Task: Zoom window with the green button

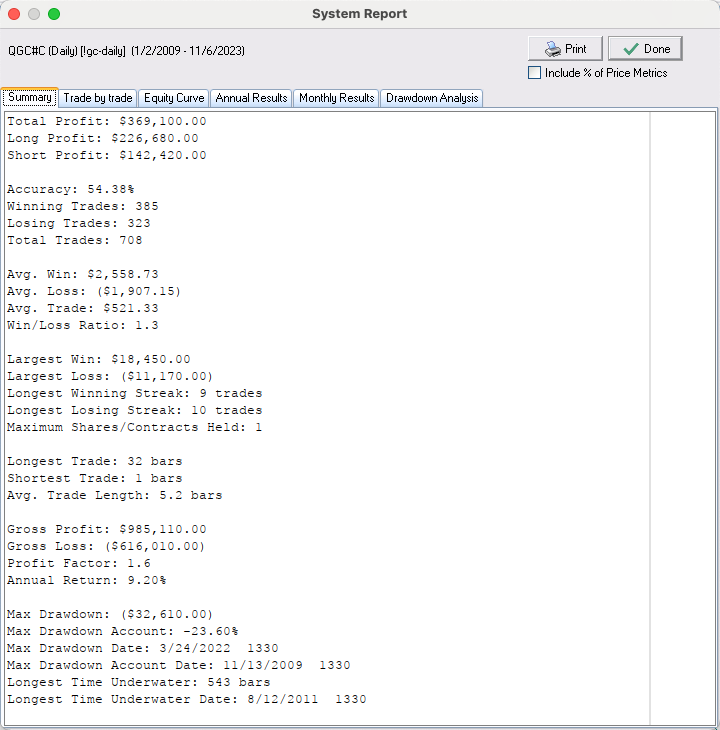Action: [54, 14]
